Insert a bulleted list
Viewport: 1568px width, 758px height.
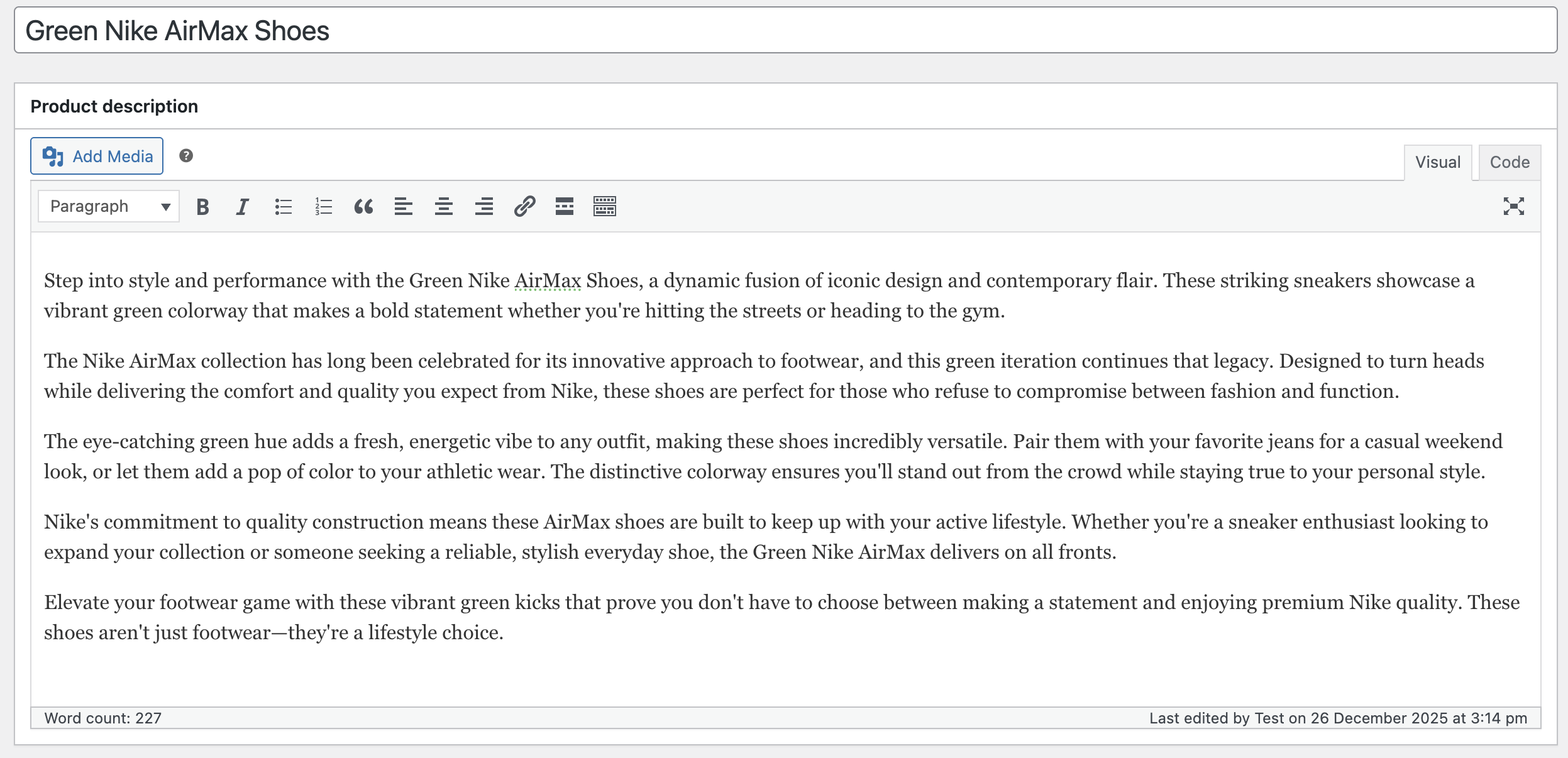pyautogui.click(x=283, y=206)
